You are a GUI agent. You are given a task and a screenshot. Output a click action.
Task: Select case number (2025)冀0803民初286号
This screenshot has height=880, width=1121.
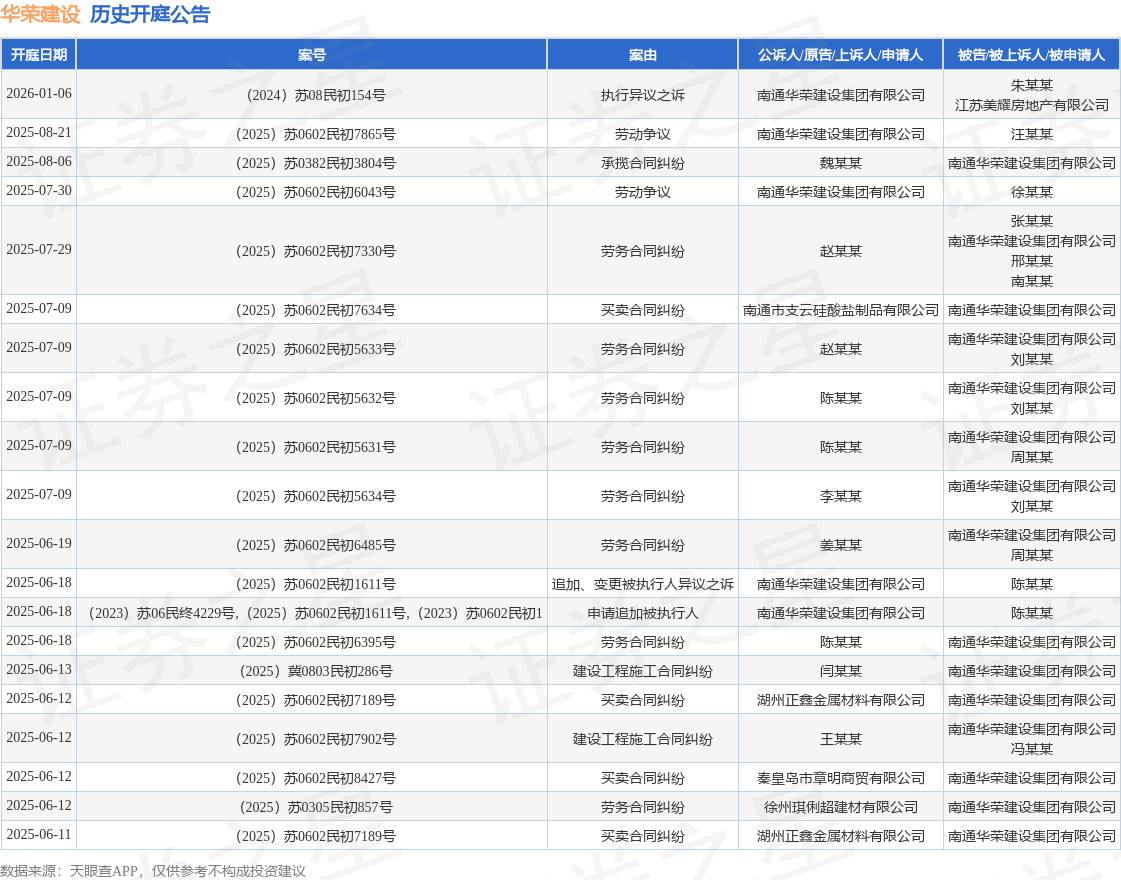(312, 672)
